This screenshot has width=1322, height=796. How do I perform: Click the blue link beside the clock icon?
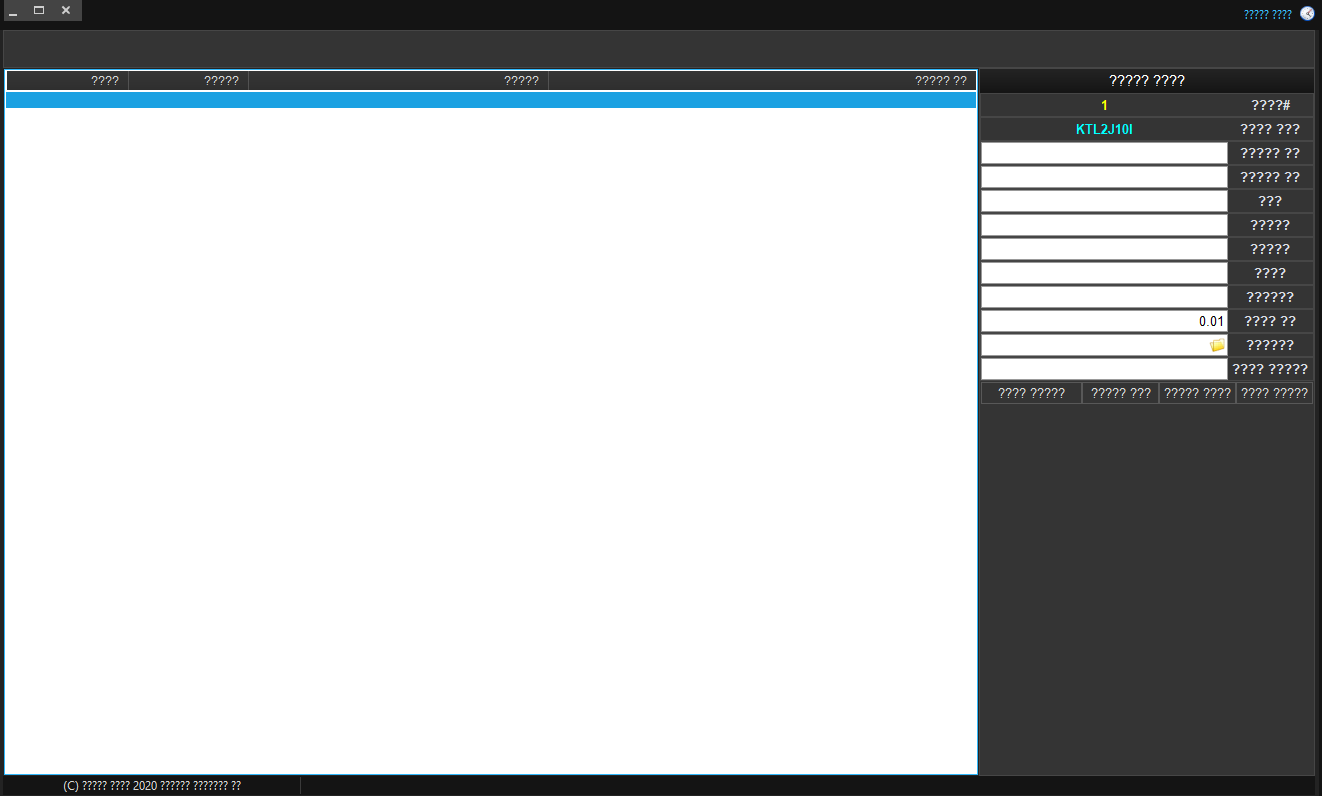click(1268, 14)
